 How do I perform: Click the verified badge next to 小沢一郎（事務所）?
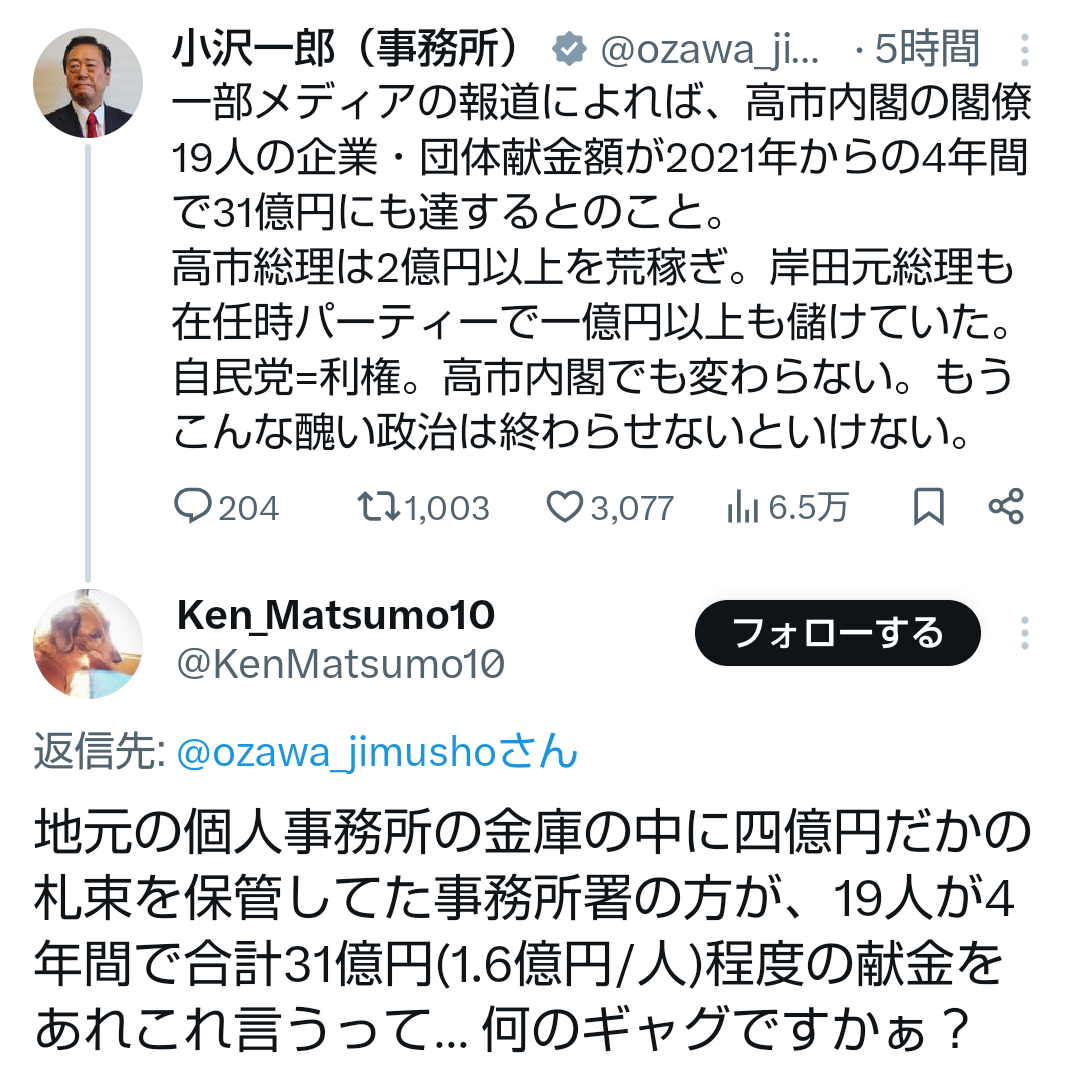(569, 48)
